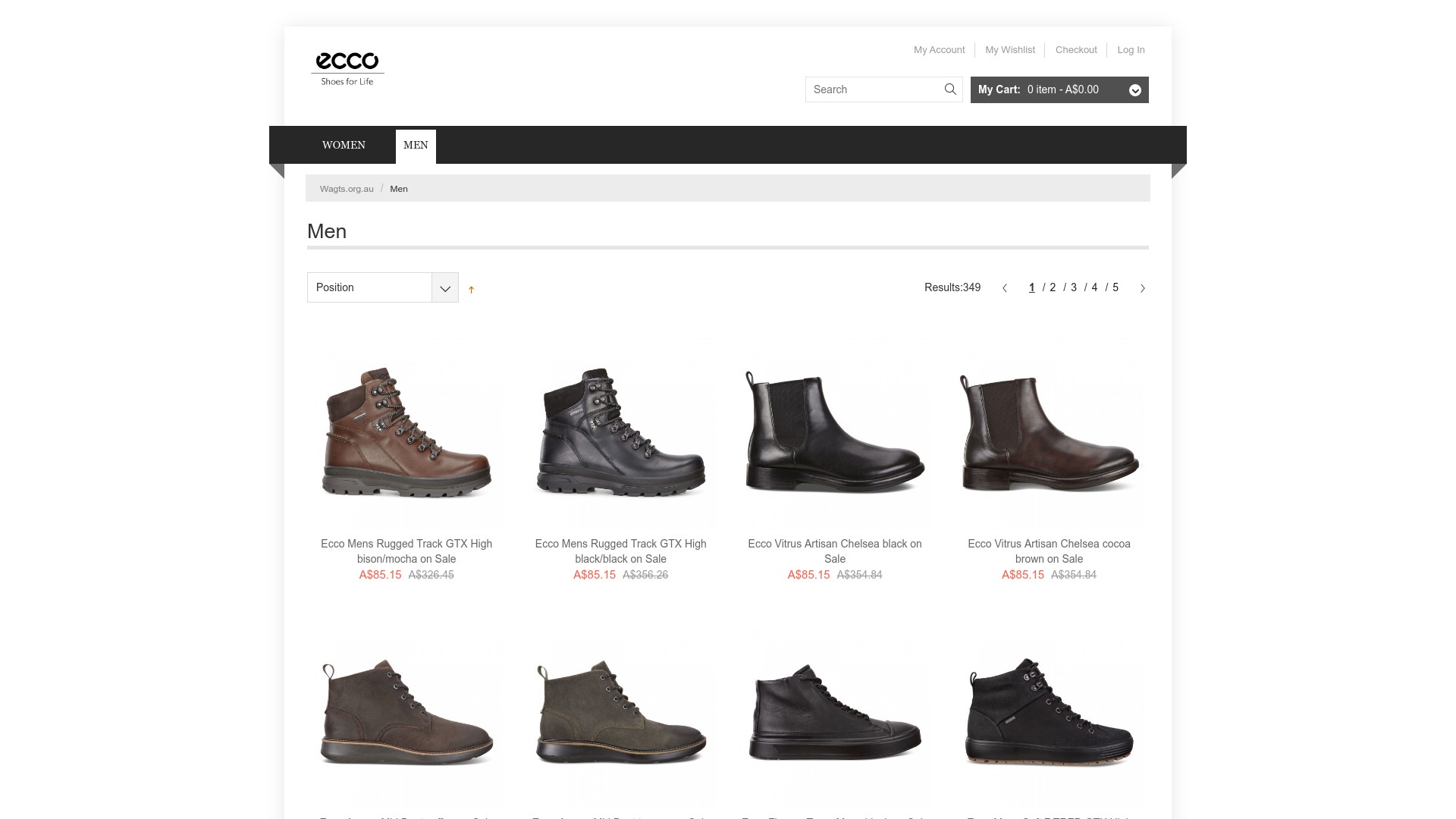Go to next results page arrow
Image resolution: width=1456 pixels, height=819 pixels.
pyautogui.click(x=1143, y=288)
